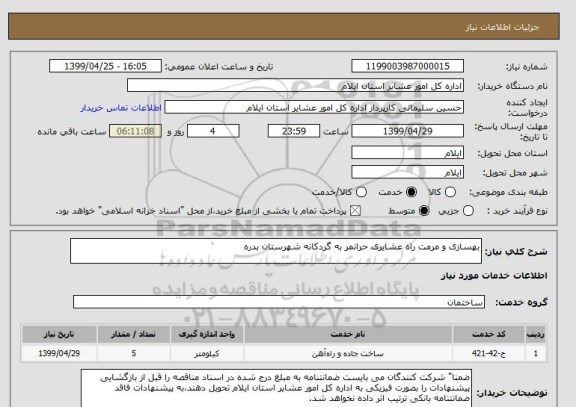Viewport: 576px width, 407px height.
Task: Click the شرح کلی نیاز description box
Action: [276, 251]
